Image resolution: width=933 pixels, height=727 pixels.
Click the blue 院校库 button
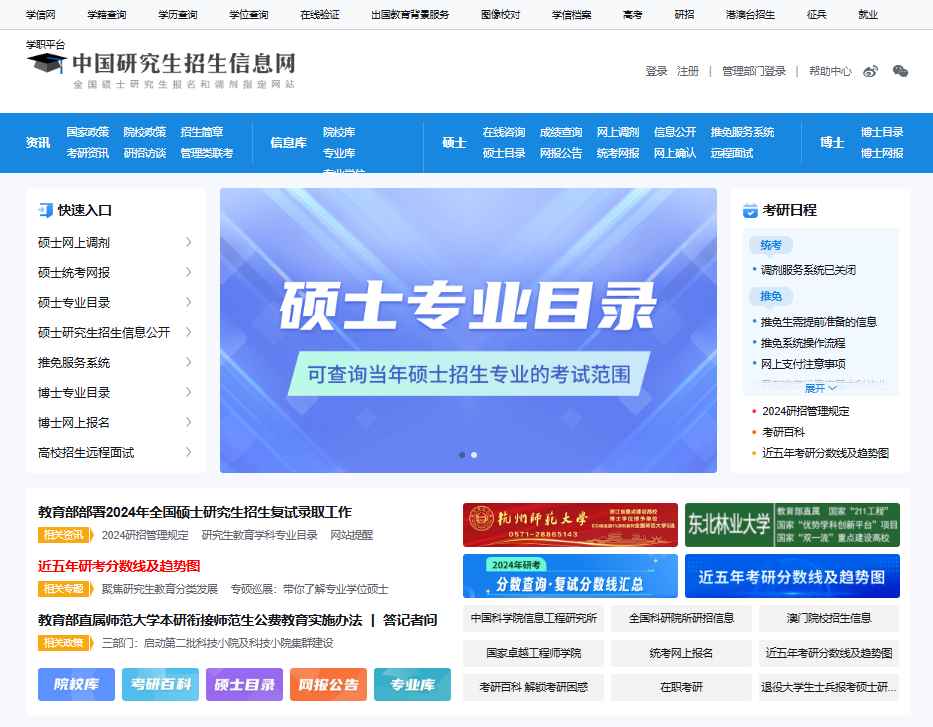tap(76, 684)
